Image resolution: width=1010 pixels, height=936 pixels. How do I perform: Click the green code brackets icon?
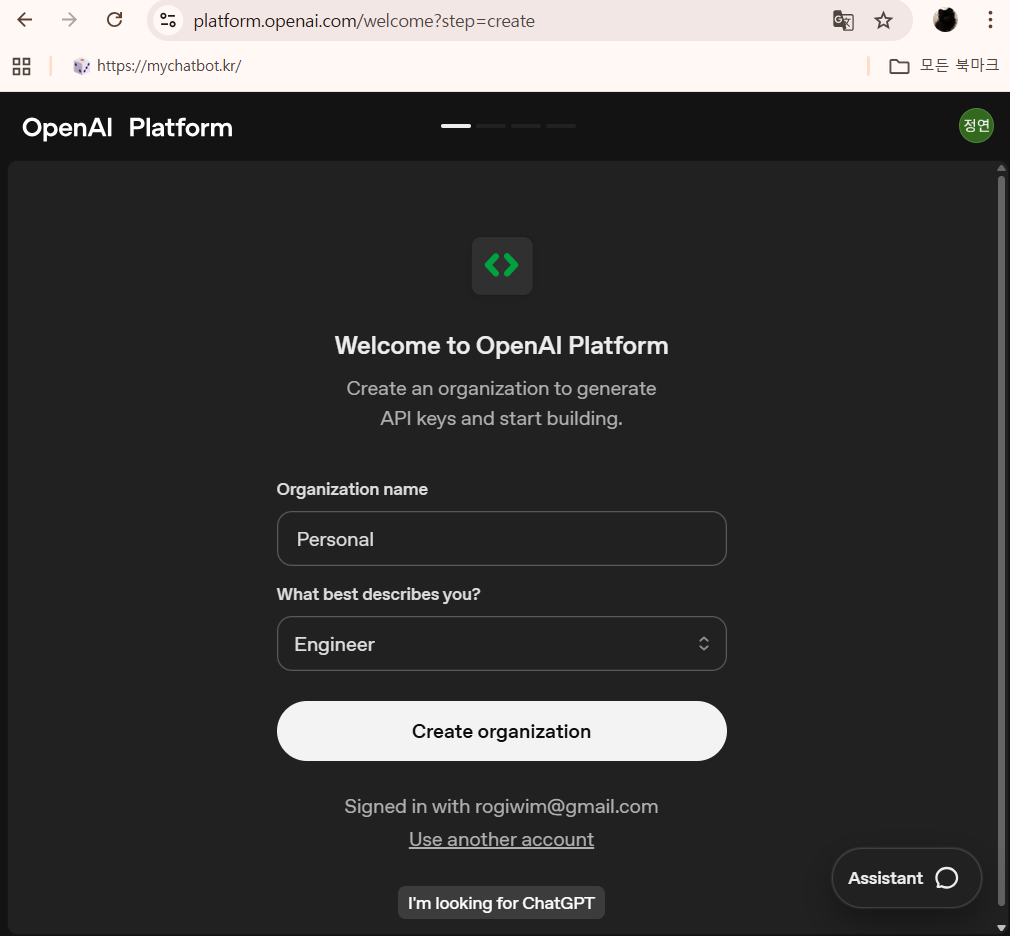coord(502,265)
